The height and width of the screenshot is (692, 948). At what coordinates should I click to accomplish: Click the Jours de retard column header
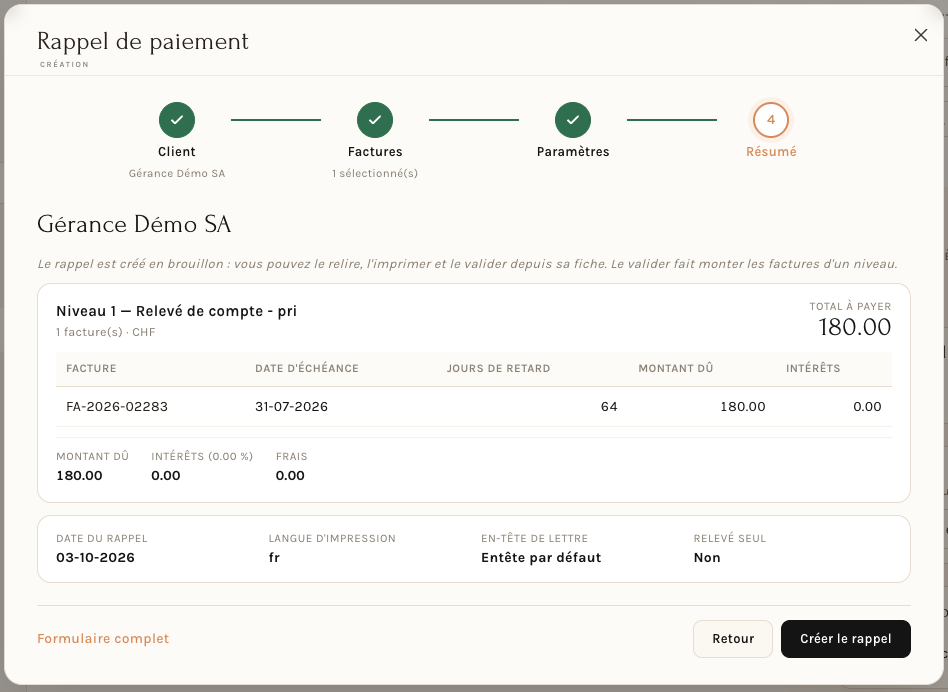(498, 369)
